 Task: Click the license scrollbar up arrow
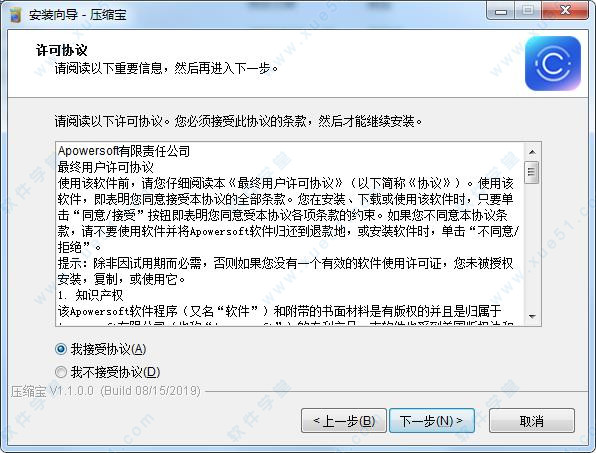coord(532,152)
